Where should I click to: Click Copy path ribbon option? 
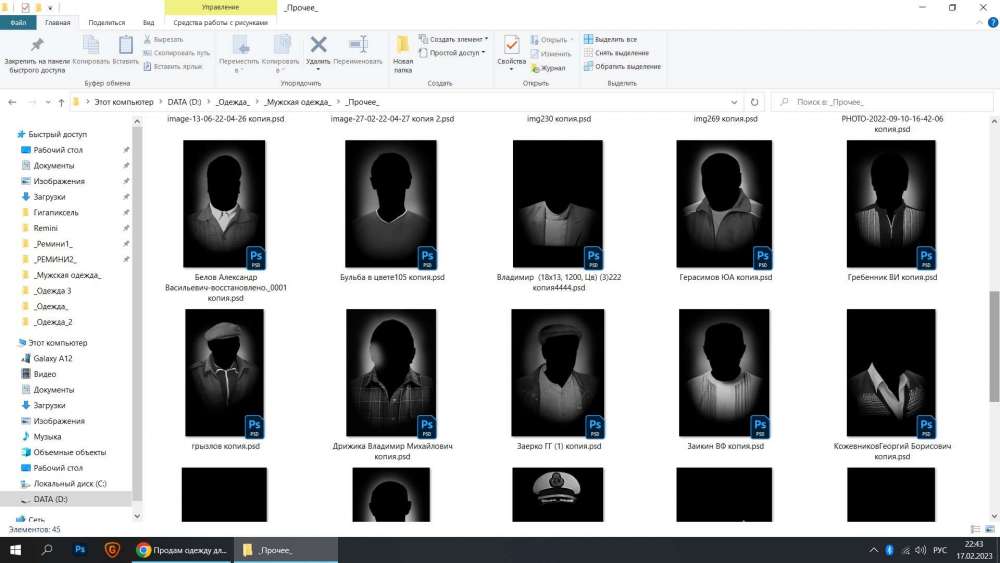(x=177, y=53)
